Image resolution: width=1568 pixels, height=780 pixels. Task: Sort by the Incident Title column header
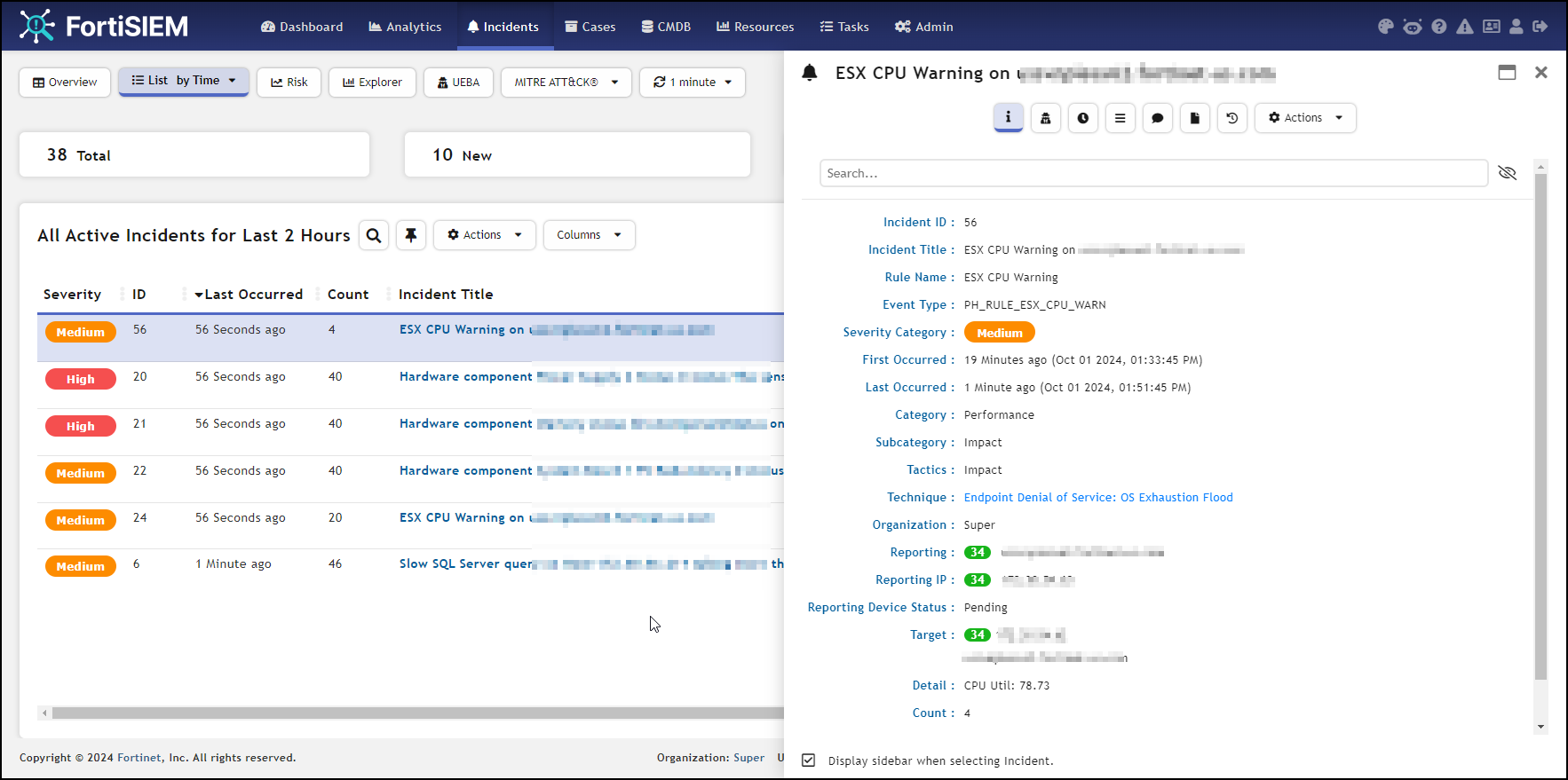pos(446,295)
